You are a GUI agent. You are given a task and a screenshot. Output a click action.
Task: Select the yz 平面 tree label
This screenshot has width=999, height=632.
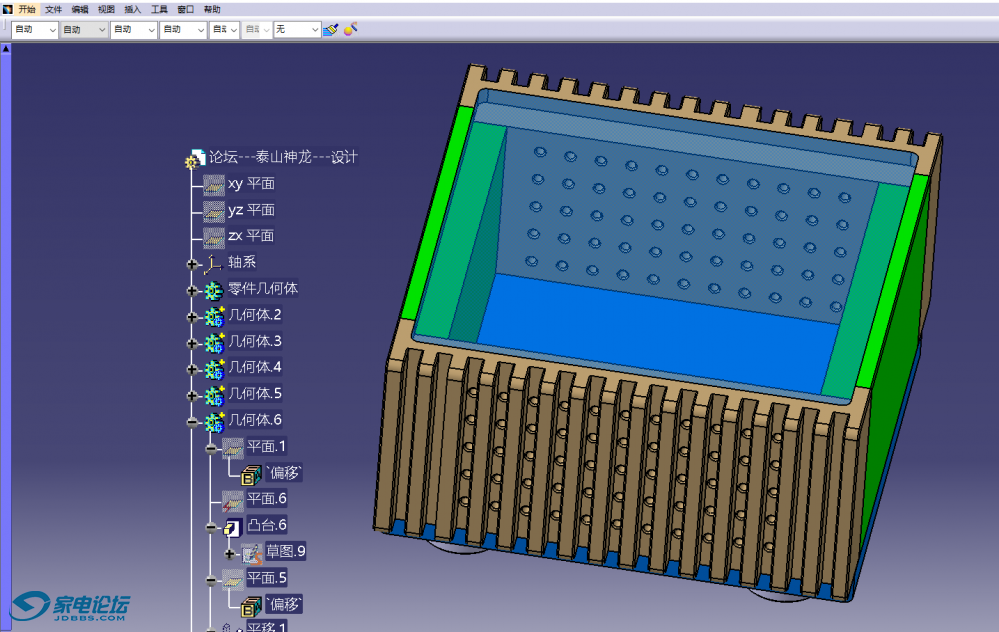point(251,210)
